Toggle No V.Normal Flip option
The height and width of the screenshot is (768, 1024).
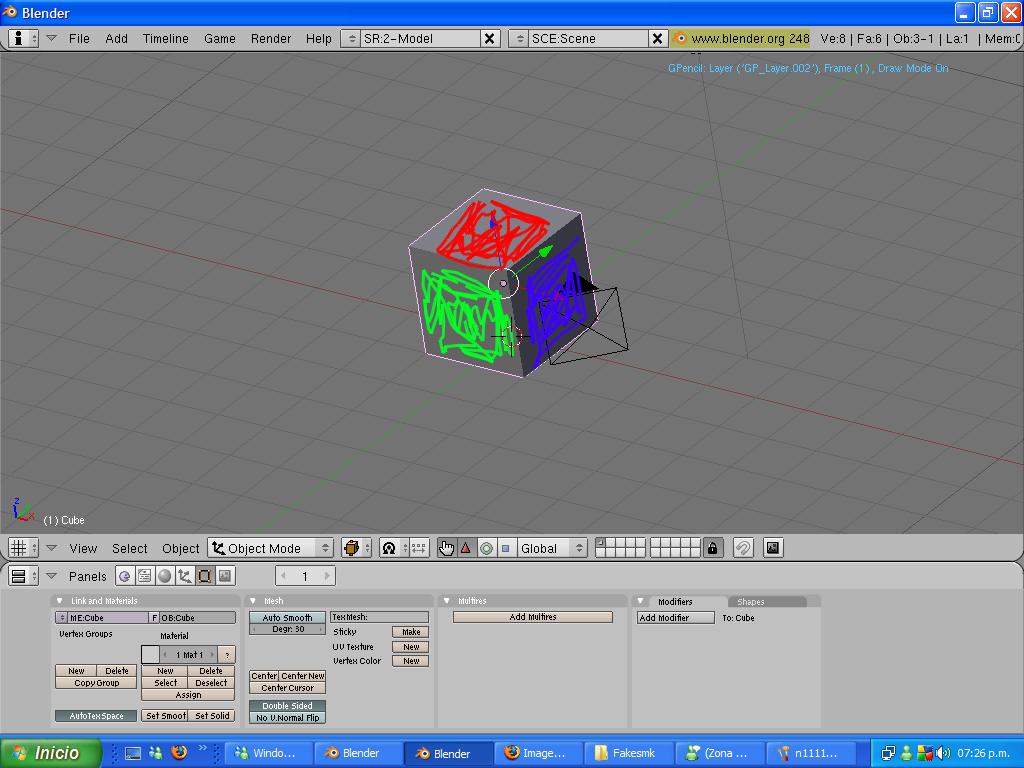[x=287, y=718]
